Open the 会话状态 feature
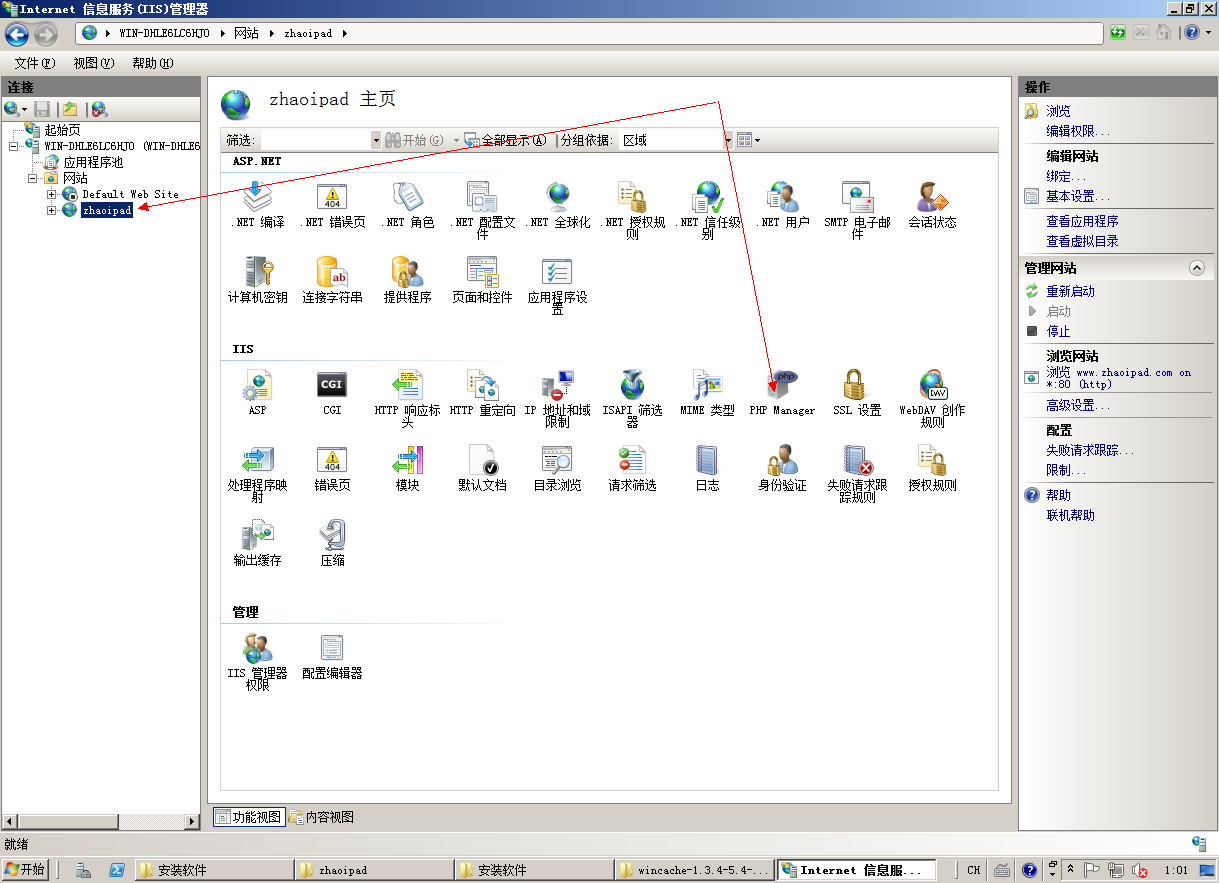 (932, 205)
